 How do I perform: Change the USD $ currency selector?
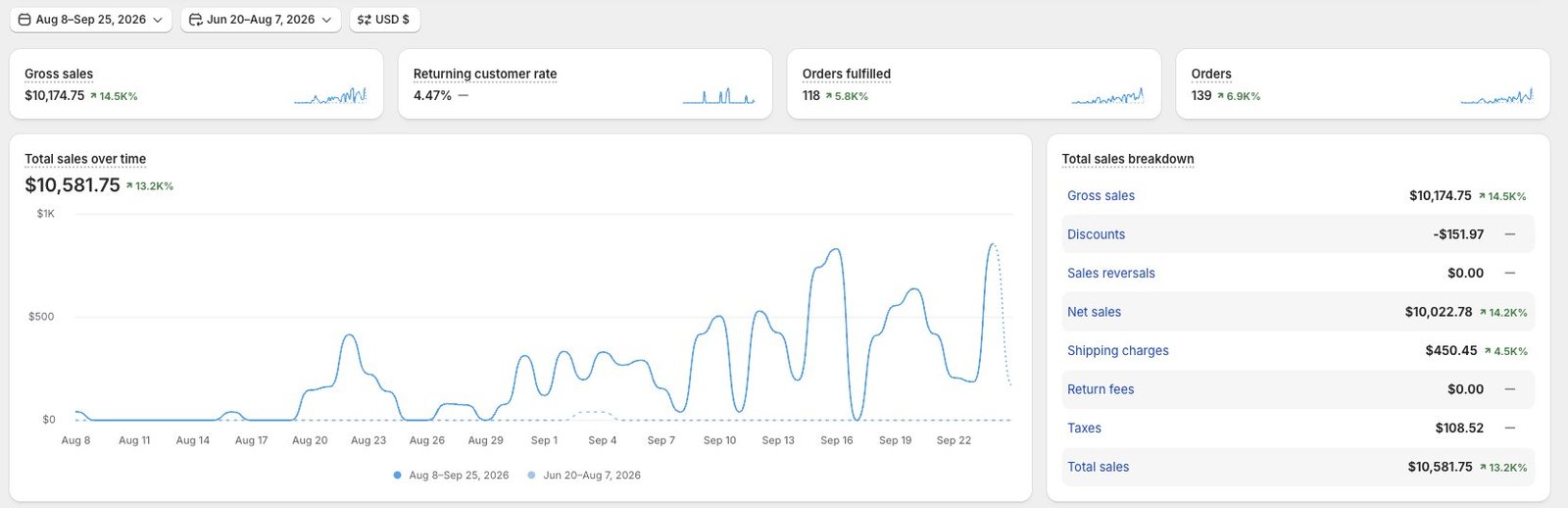click(x=384, y=20)
